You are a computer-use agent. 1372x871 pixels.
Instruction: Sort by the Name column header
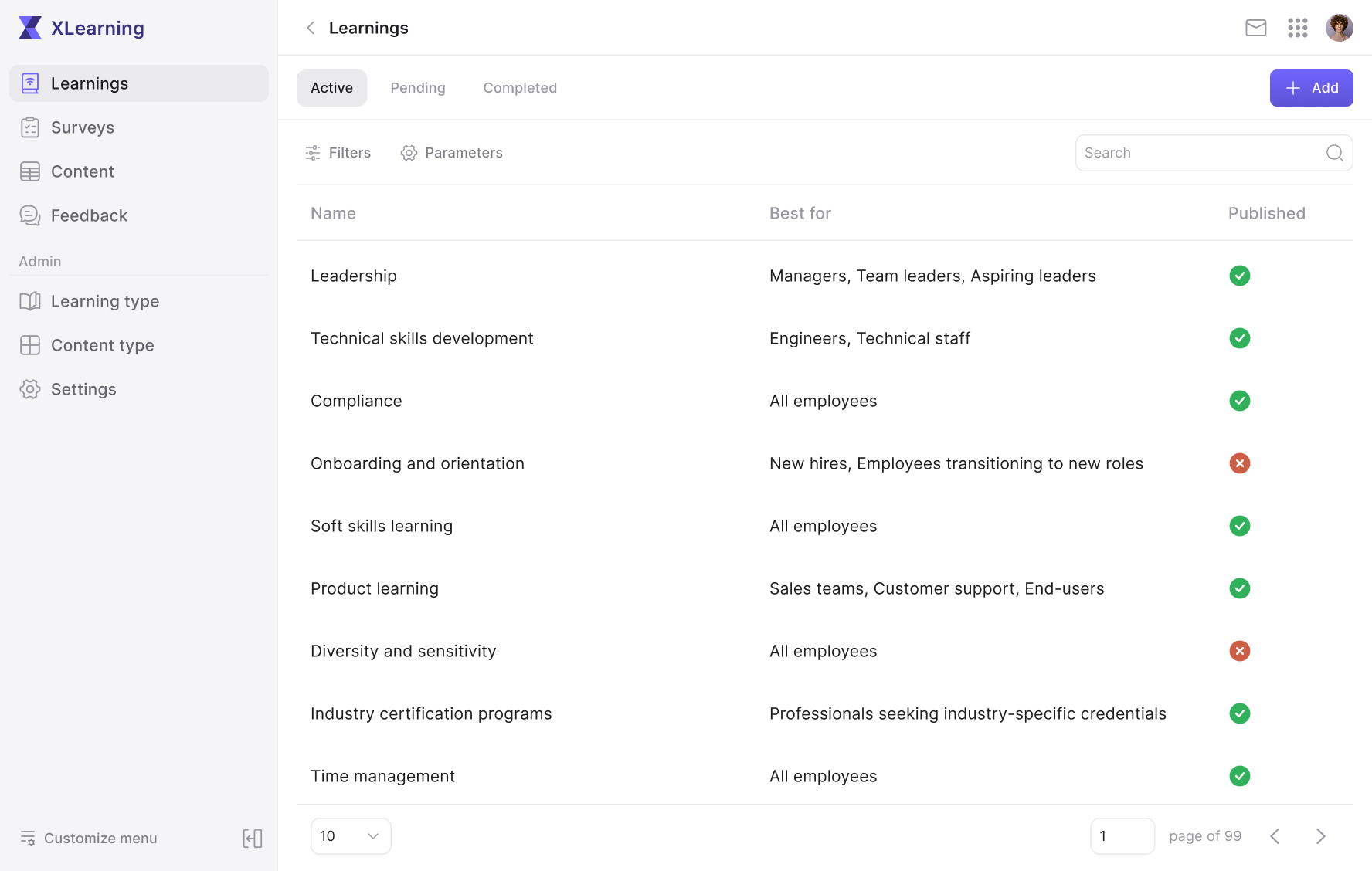click(333, 213)
